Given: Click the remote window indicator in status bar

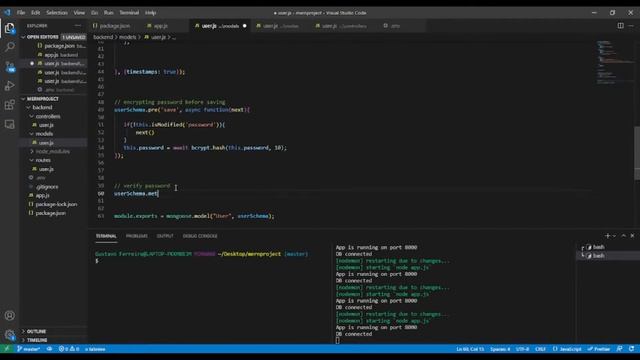Looking at the screenshot, I should tap(7, 349).
